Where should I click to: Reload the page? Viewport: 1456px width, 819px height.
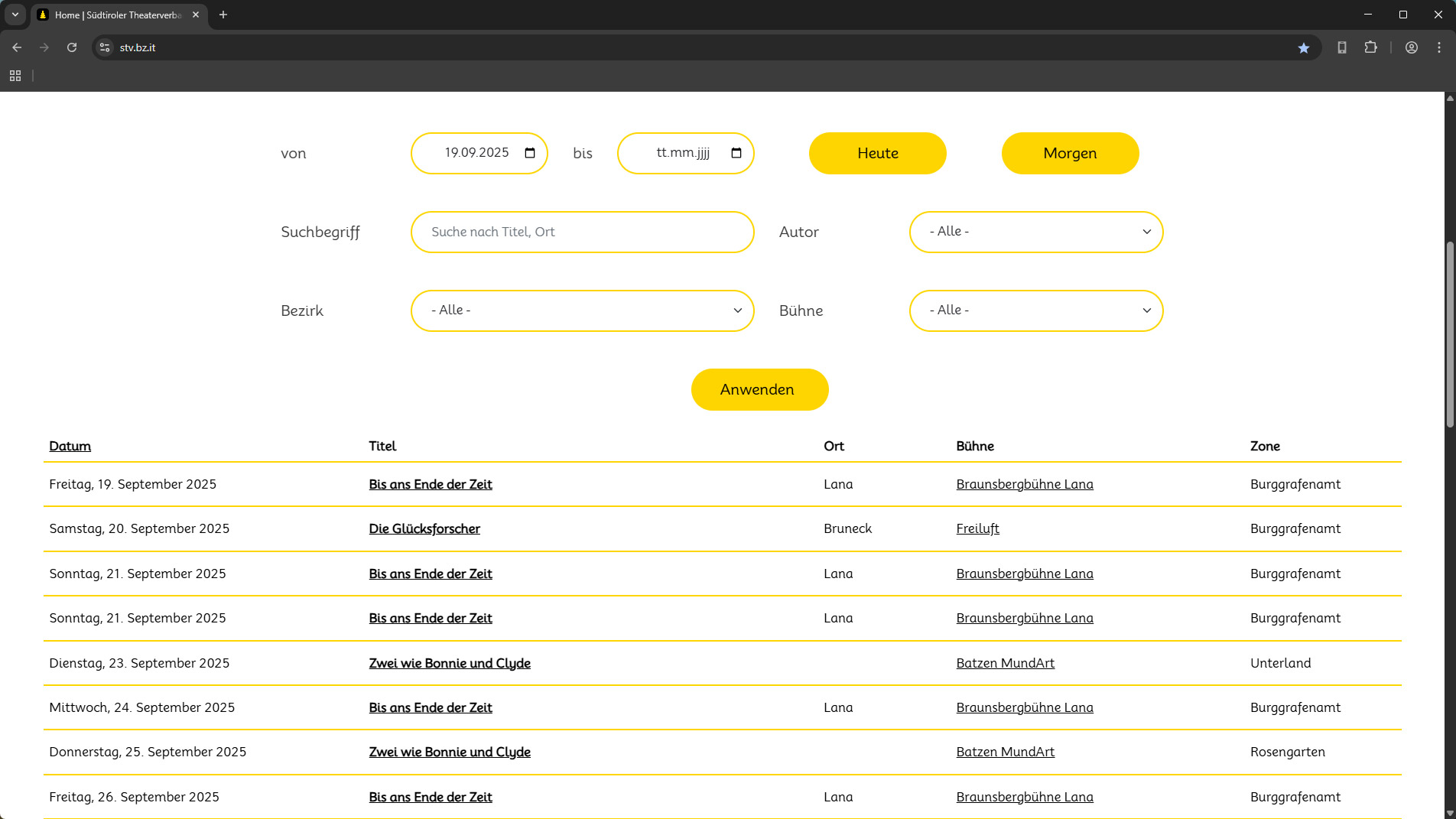tap(72, 47)
